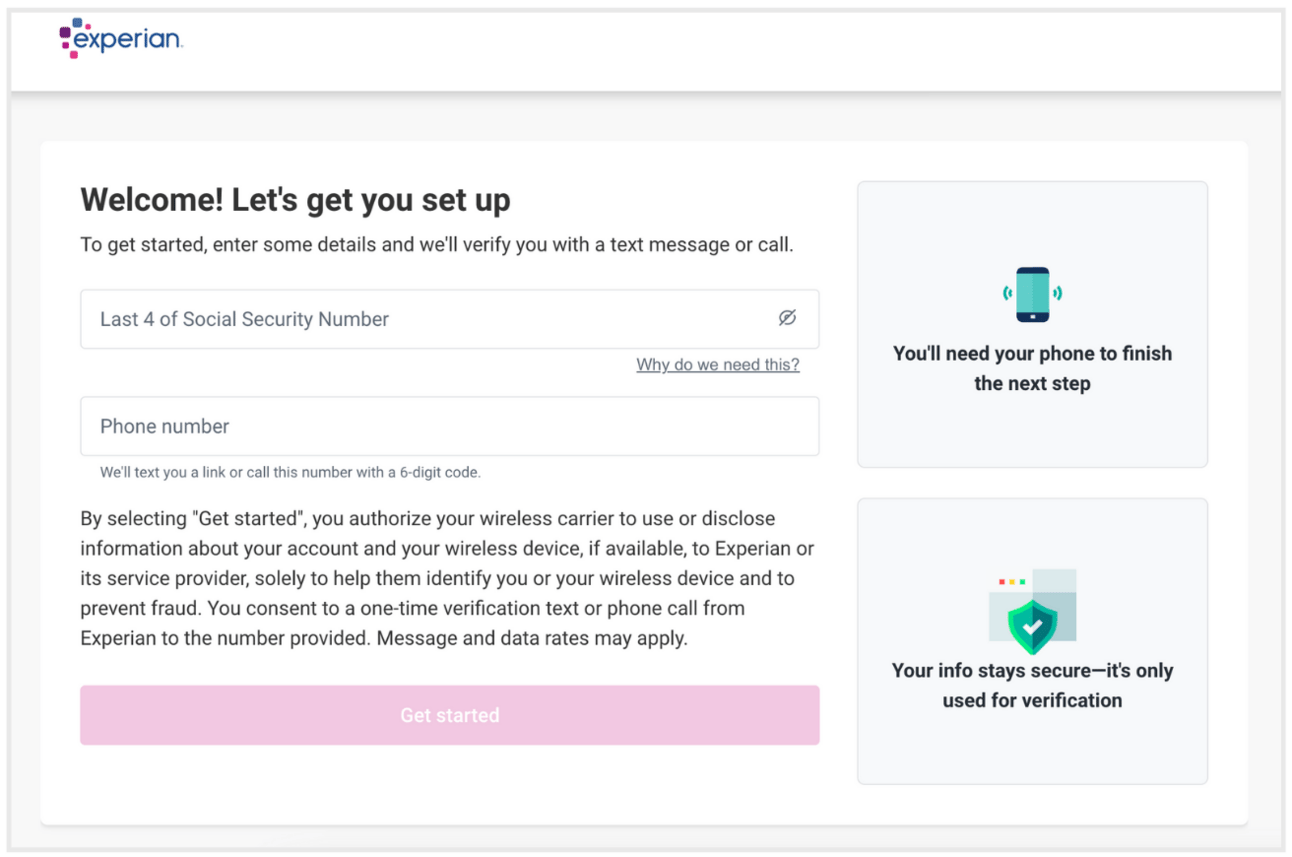
Task: Focus the Last 4 of Social Security Number field
Action: click(449, 319)
